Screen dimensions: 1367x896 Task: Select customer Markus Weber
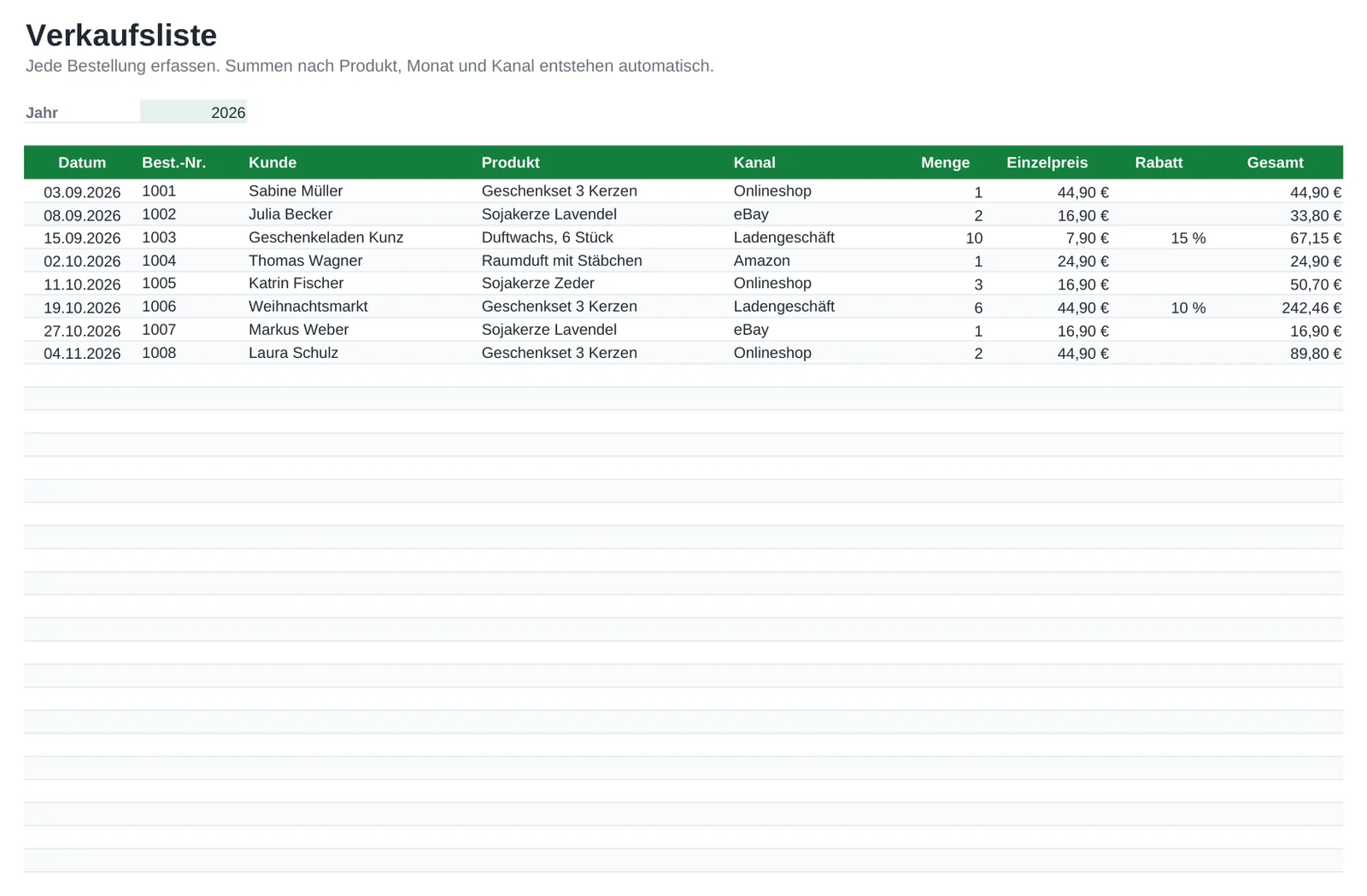298,330
